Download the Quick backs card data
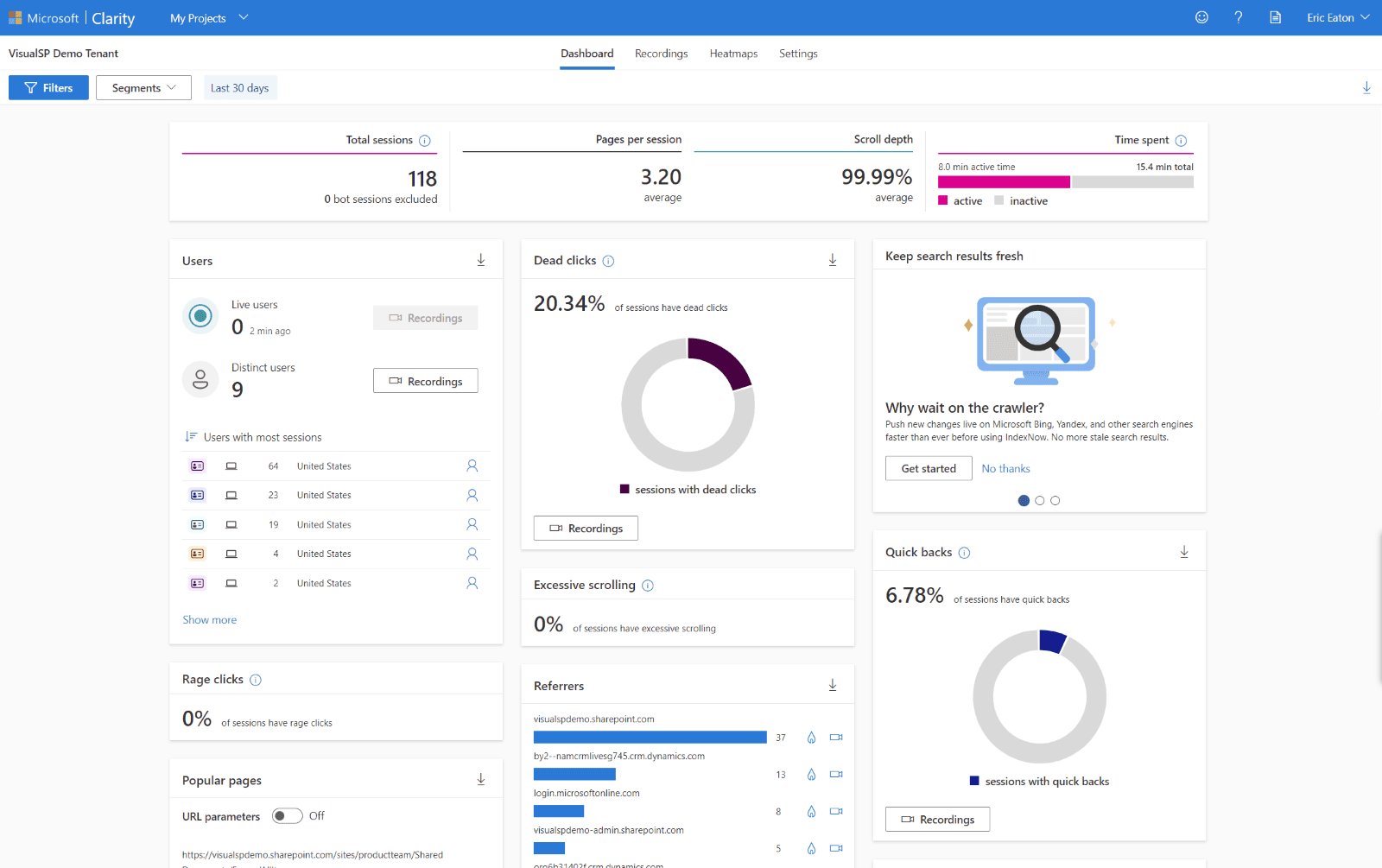The height and width of the screenshot is (868, 1382). coord(1184,552)
